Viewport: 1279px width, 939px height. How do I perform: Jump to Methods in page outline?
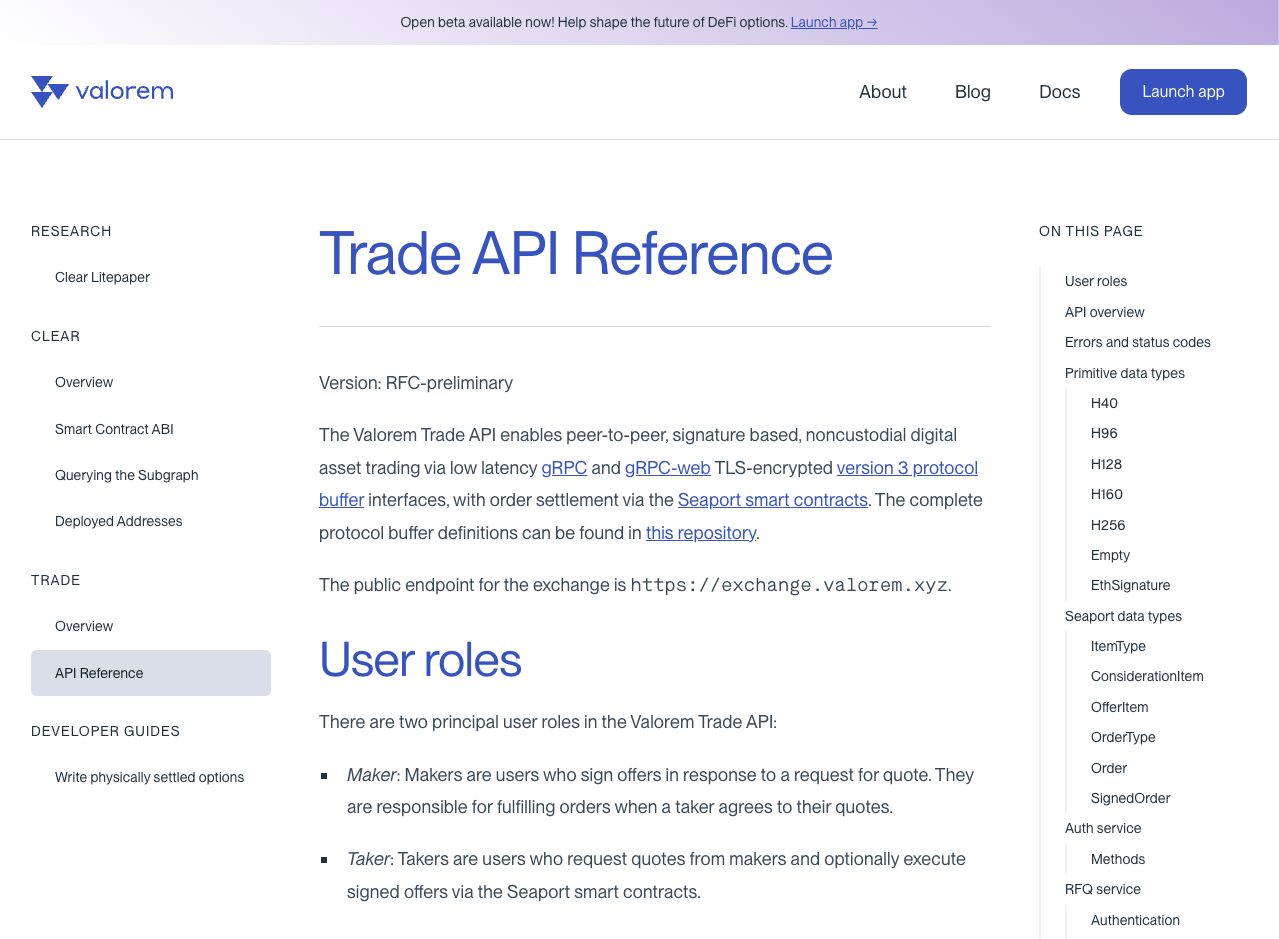[1118, 859]
